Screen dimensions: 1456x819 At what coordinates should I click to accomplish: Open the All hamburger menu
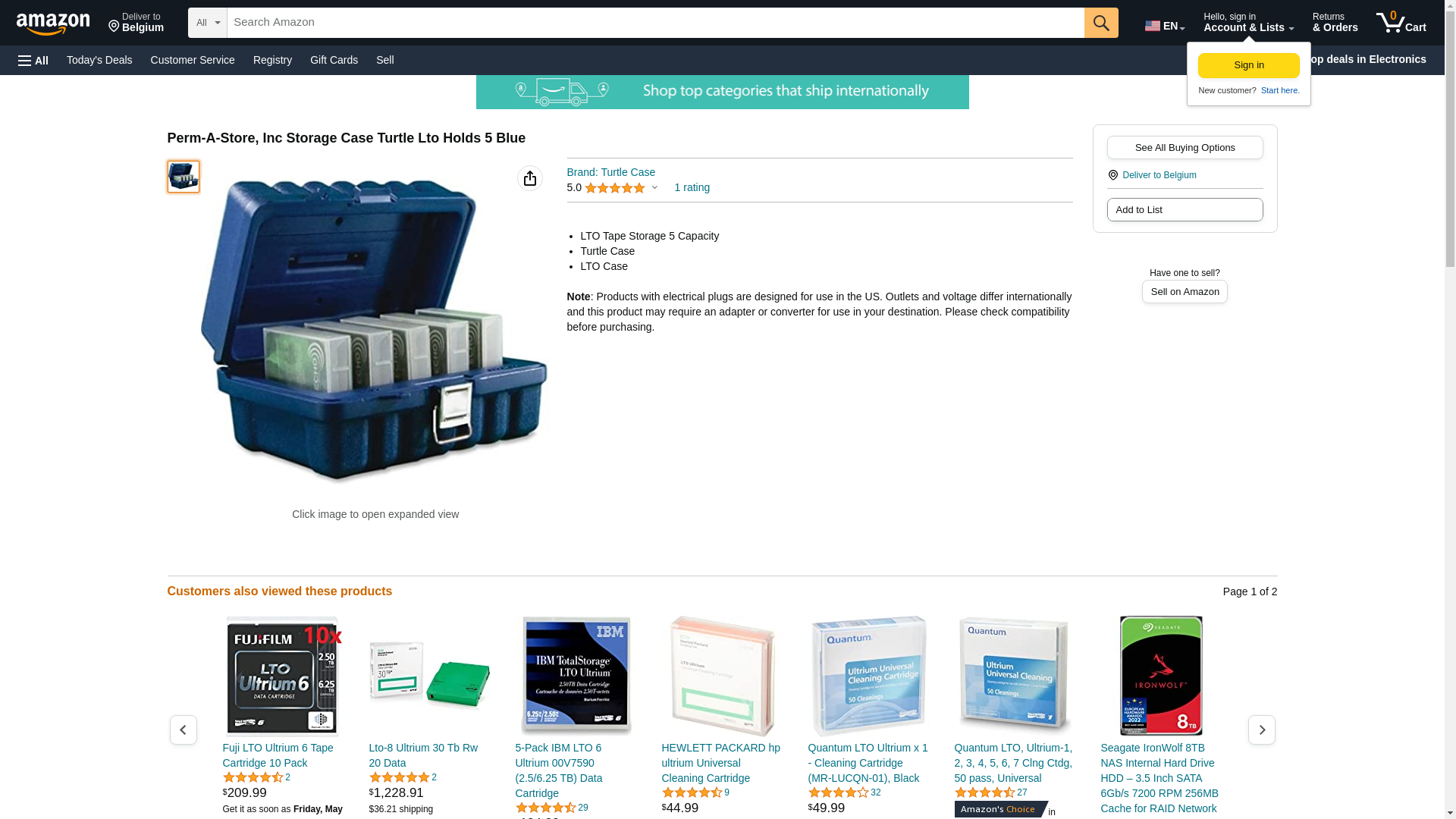[33, 60]
